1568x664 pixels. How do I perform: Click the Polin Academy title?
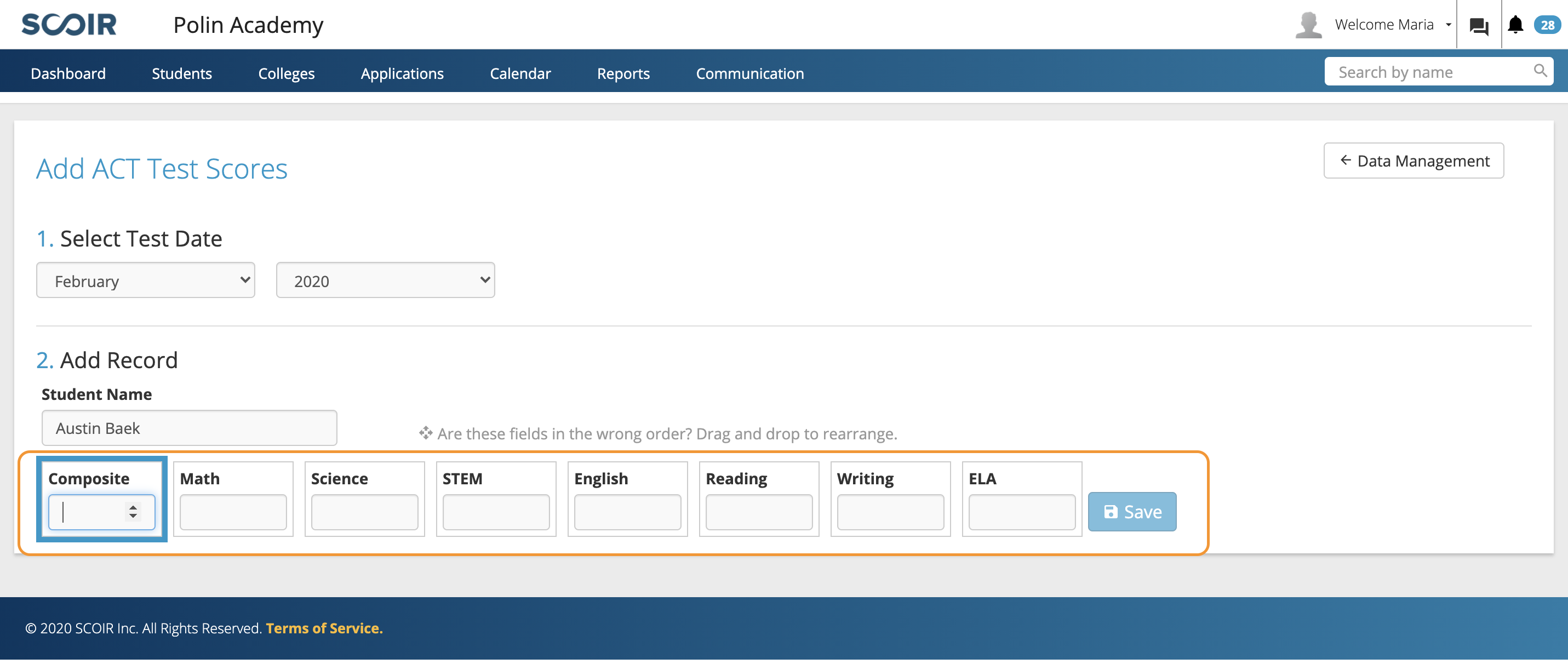click(248, 25)
